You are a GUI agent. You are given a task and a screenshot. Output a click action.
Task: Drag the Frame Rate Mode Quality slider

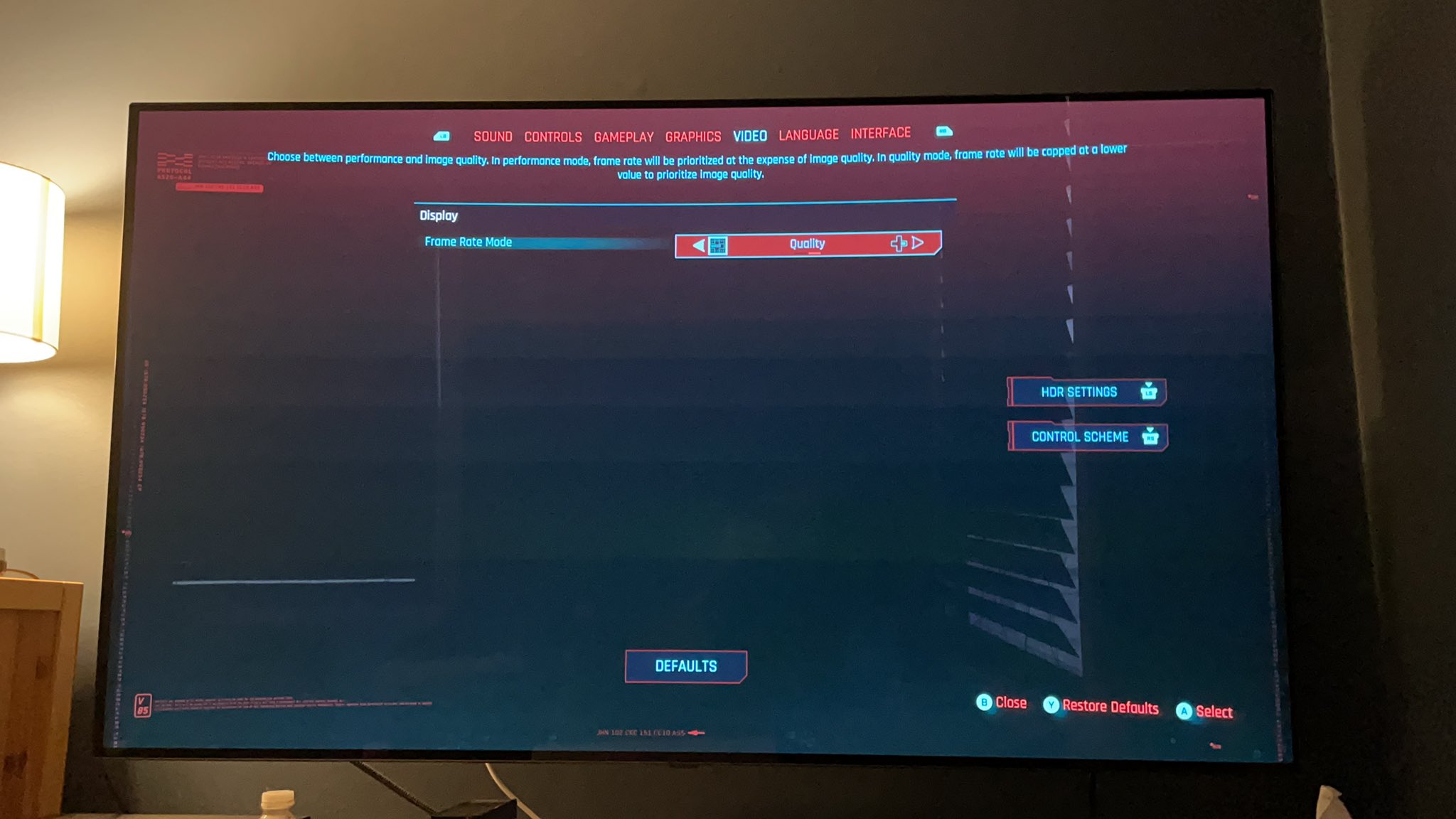pyautogui.click(x=807, y=243)
